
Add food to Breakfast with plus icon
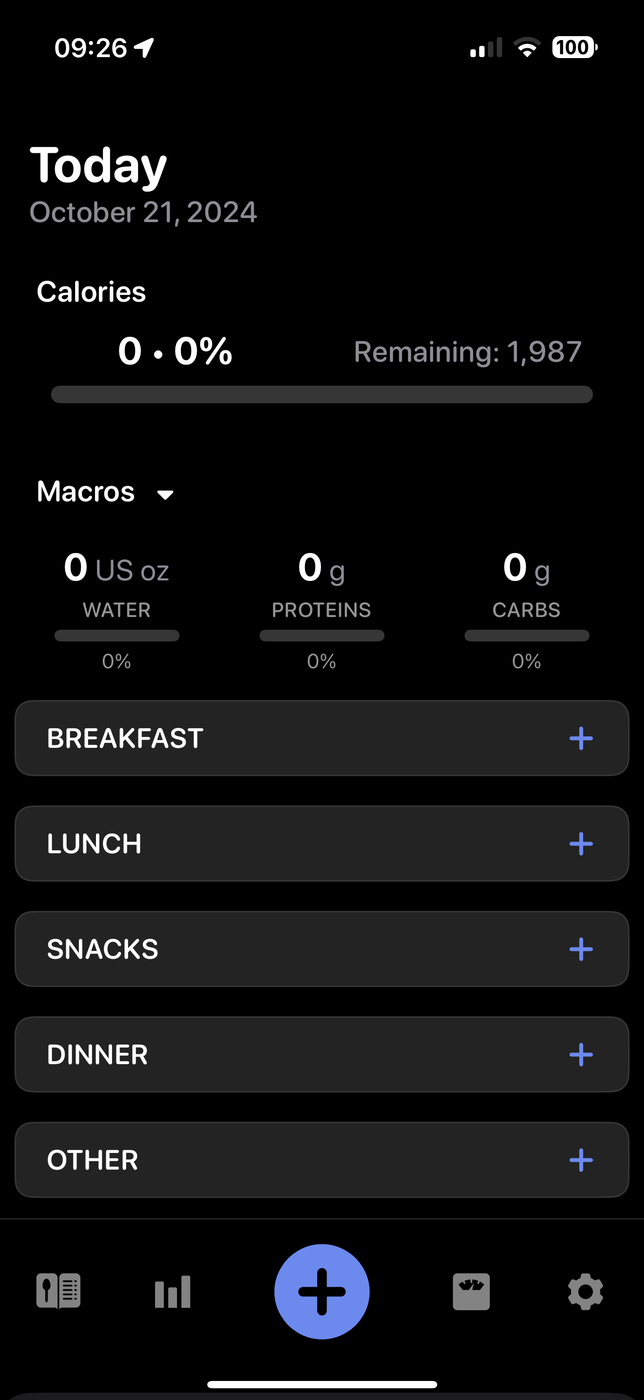(x=581, y=738)
